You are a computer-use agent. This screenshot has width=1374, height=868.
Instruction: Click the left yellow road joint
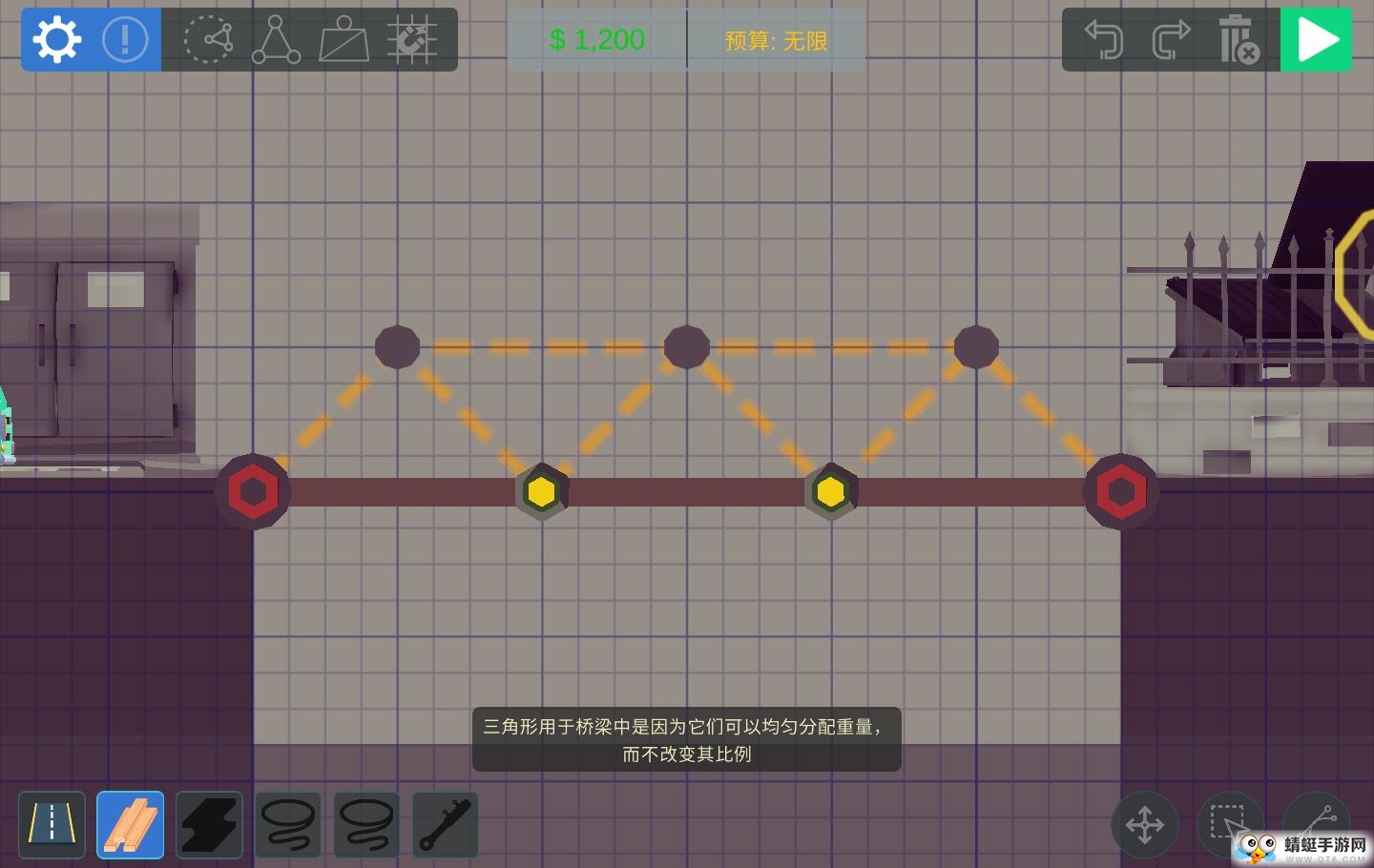coord(541,492)
